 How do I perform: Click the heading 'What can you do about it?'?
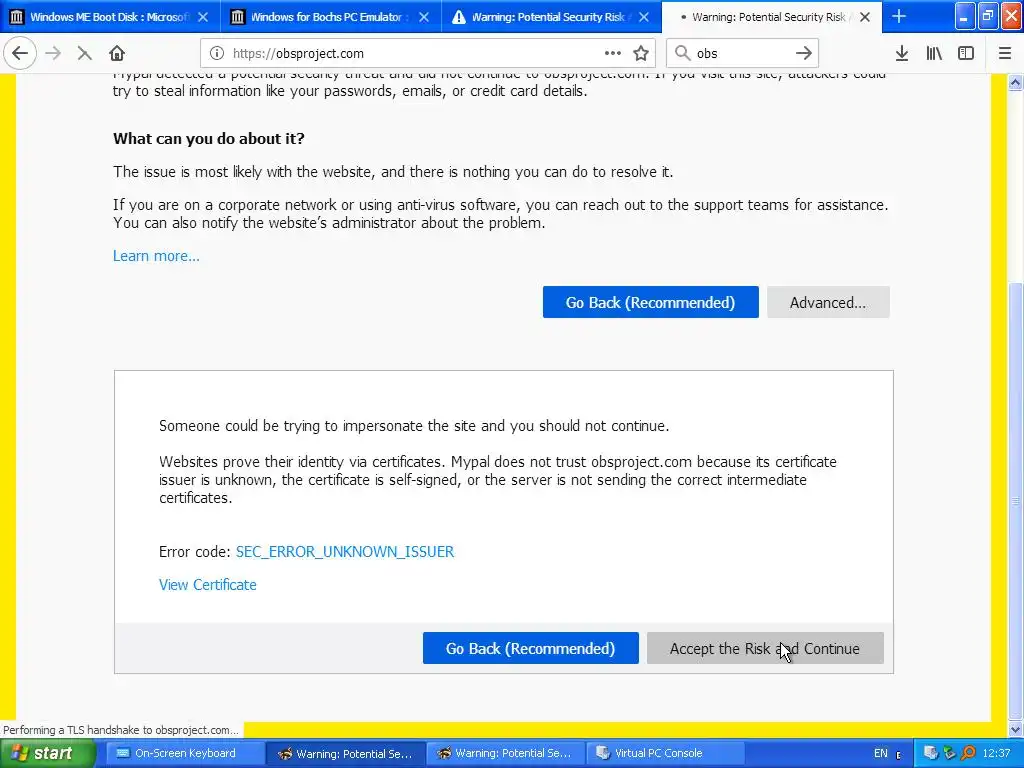[x=209, y=138]
